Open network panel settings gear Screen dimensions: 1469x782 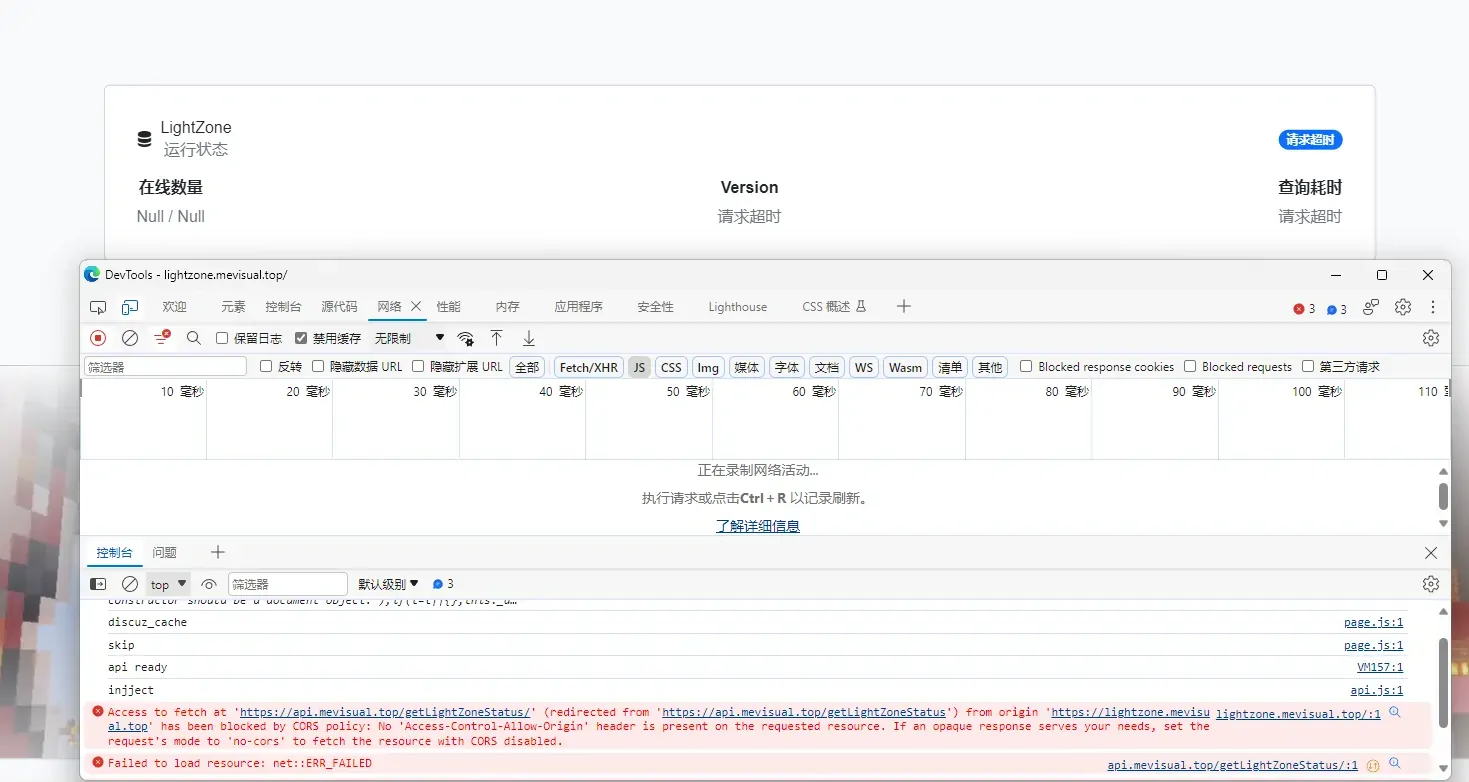click(x=1431, y=338)
